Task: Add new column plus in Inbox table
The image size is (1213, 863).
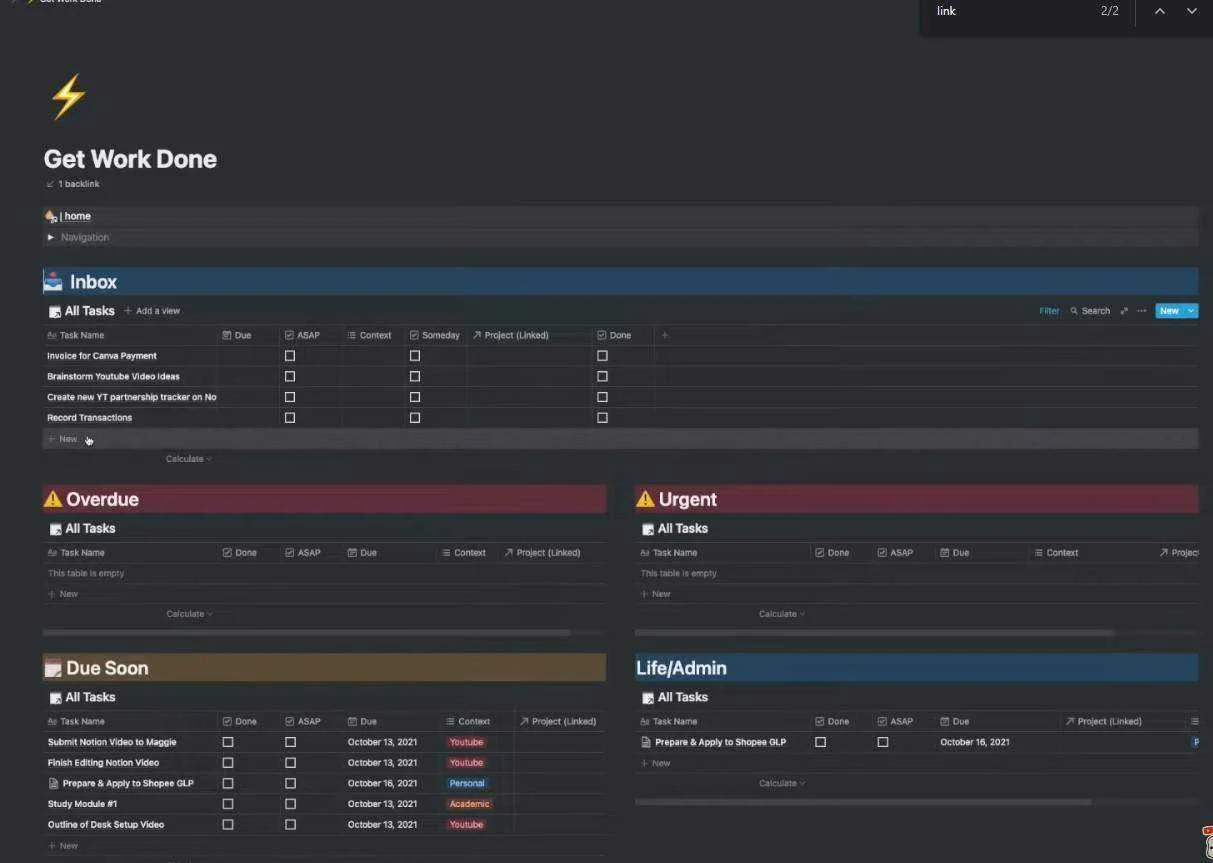Action: (664, 335)
